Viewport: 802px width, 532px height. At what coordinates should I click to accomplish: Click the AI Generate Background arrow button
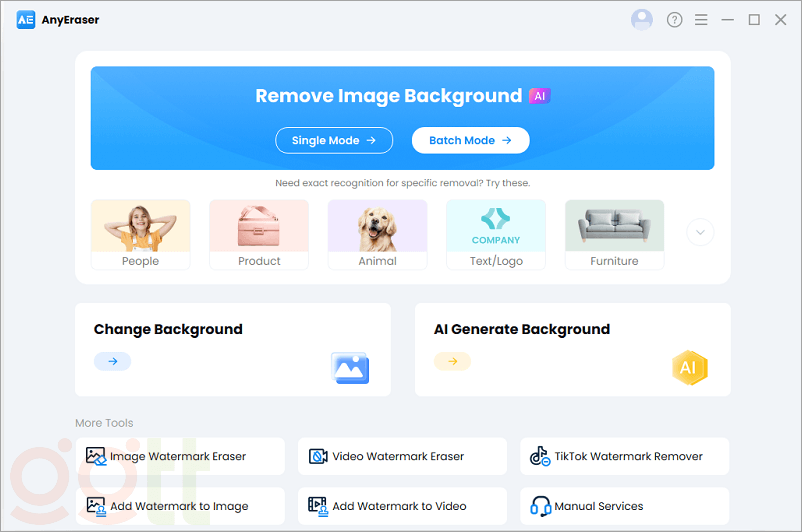coord(452,362)
